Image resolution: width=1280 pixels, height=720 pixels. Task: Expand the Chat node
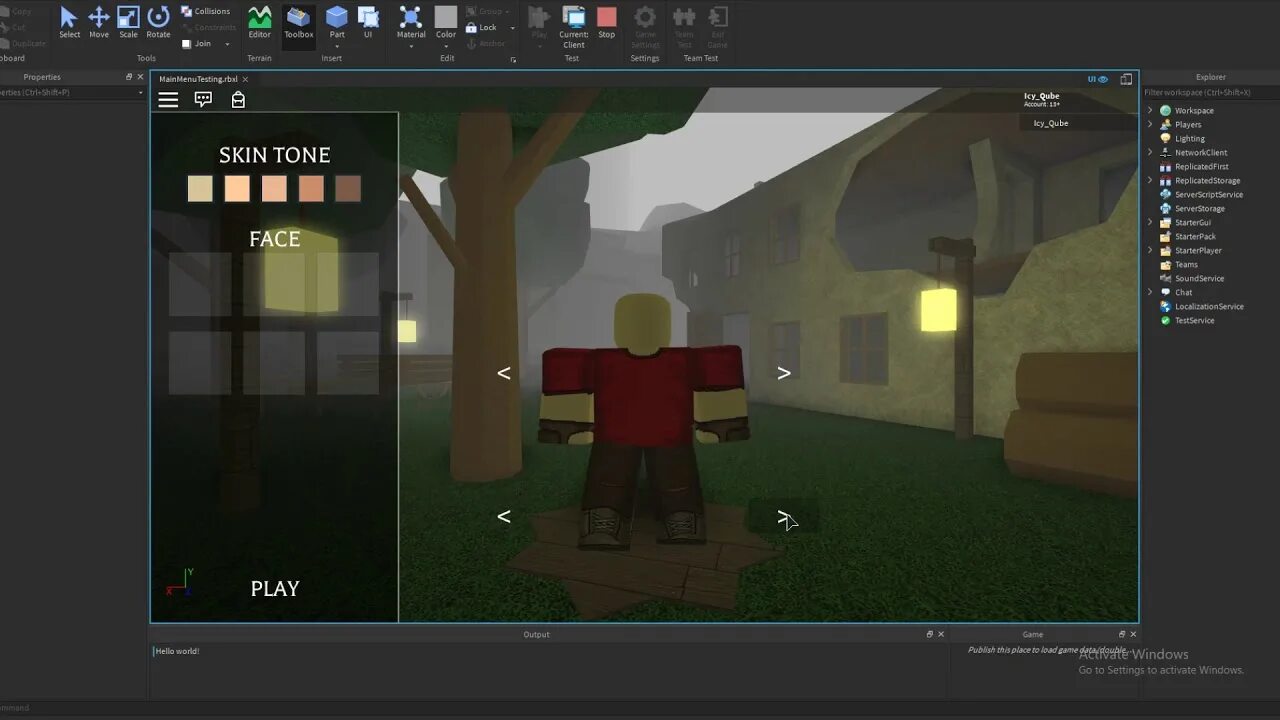[x=1150, y=293]
